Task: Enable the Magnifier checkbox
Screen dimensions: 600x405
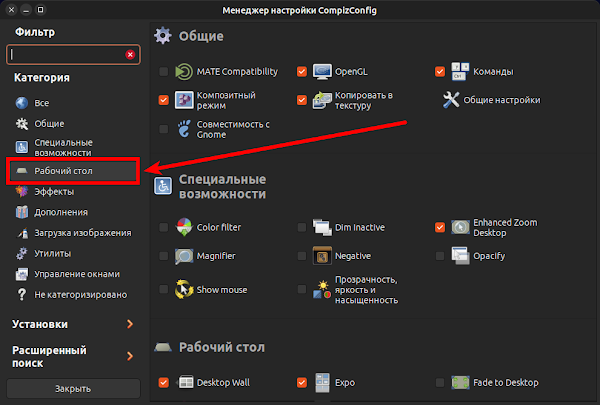Action: (x=163, y=256)
